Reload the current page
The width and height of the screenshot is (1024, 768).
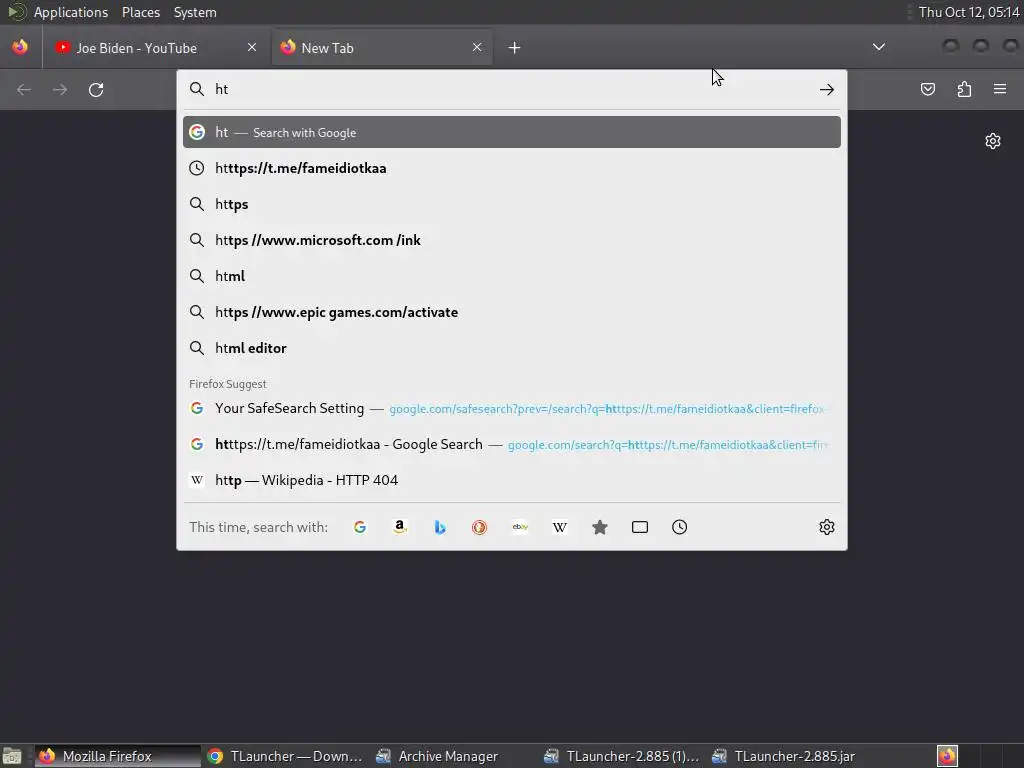pyautogui.click(x=96, y=89)
